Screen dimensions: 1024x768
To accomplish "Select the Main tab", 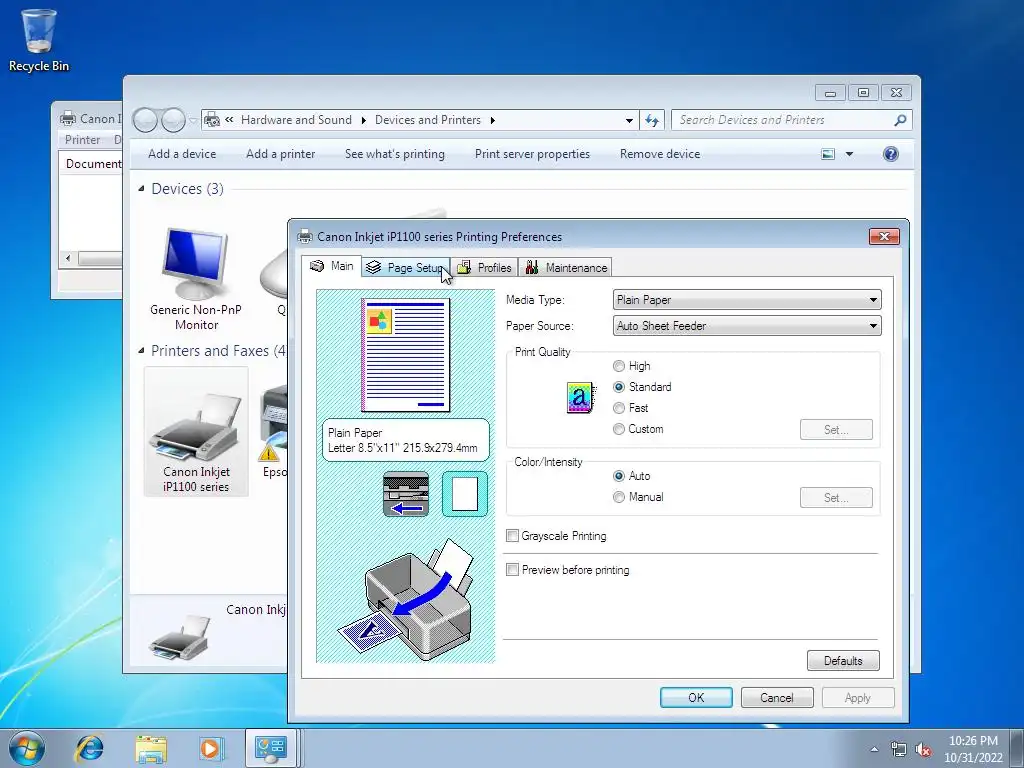I will pos(332,266).
